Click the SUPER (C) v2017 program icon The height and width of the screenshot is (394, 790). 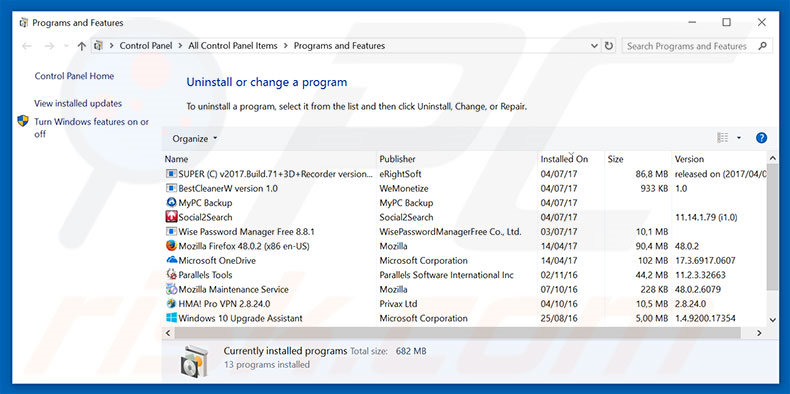171,174
